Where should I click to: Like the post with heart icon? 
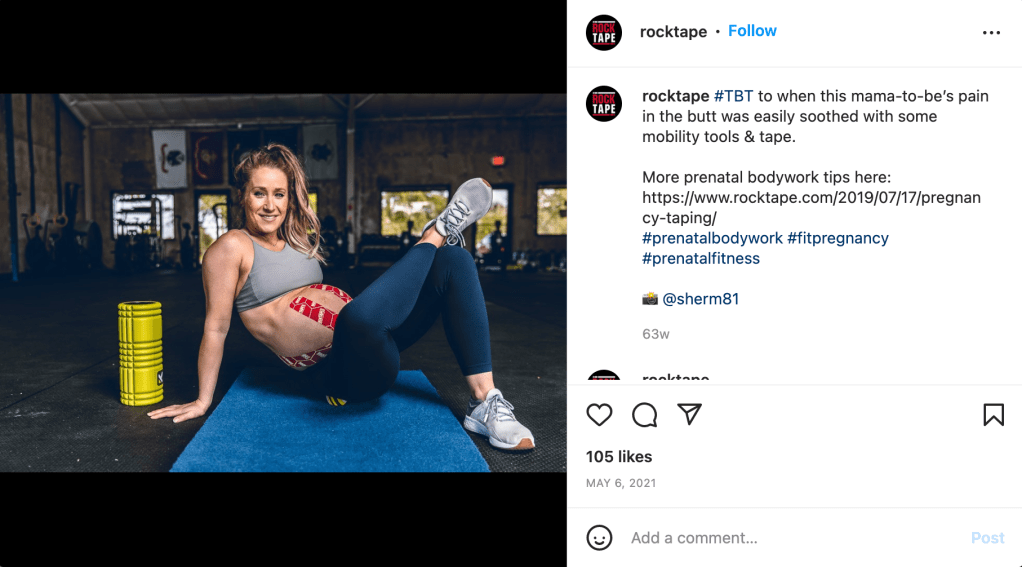point(599,415)
